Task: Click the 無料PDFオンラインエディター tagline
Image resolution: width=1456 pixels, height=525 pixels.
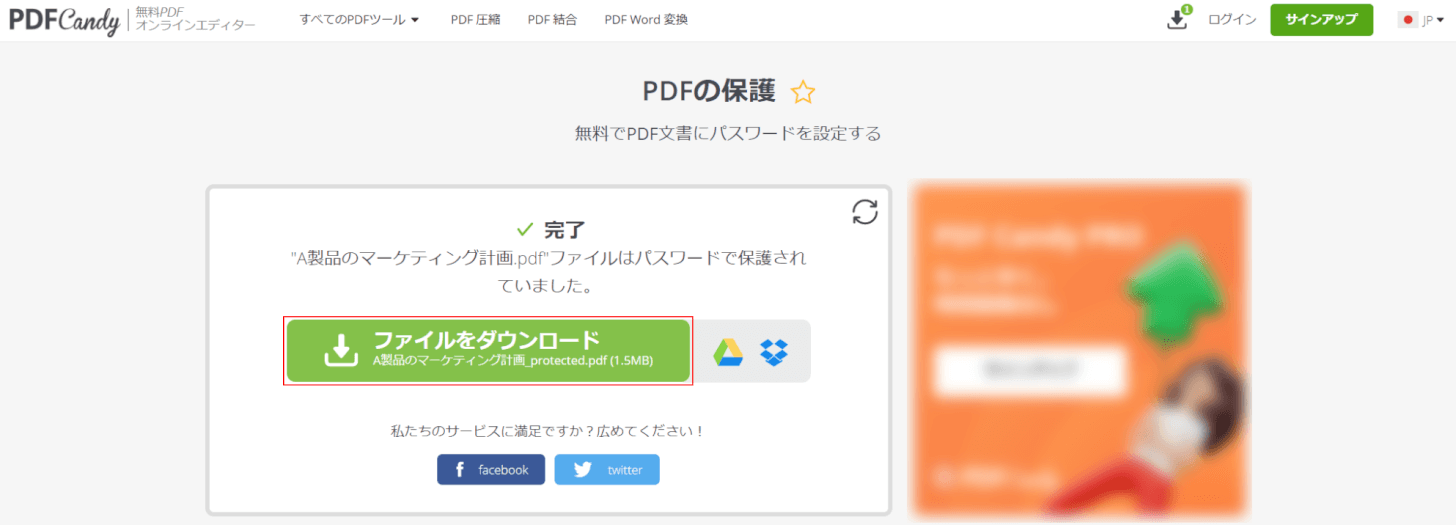Action: click(x=195, y=18)
